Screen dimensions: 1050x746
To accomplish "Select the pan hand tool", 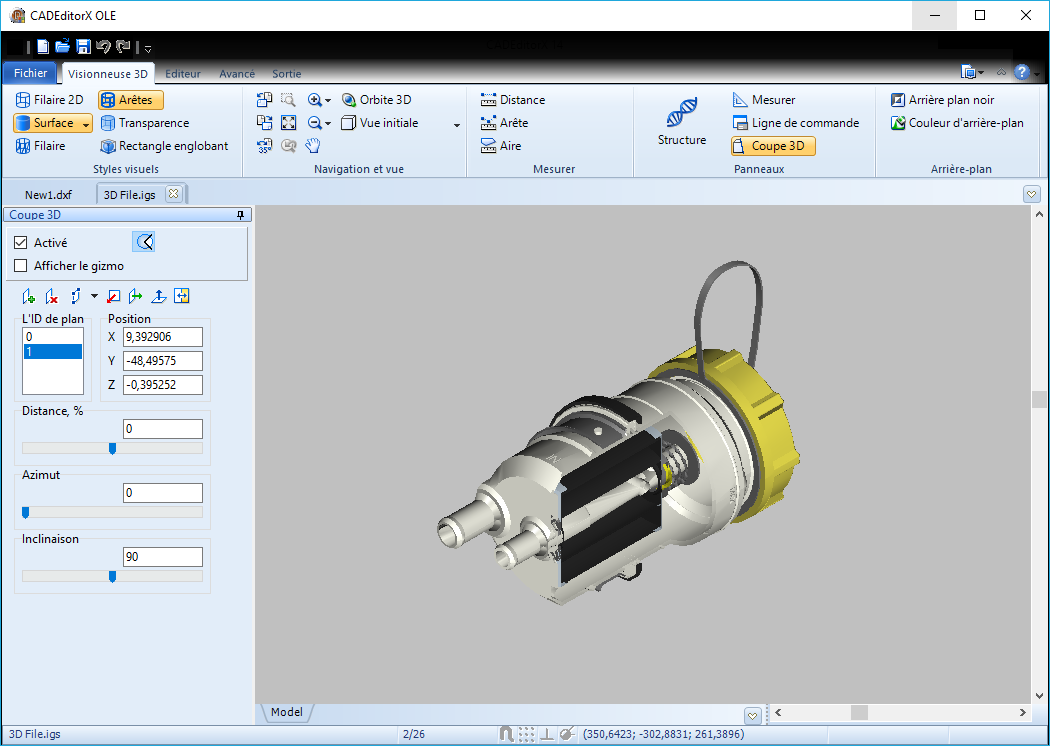I will pyautogui.click(x=312, y=146).
